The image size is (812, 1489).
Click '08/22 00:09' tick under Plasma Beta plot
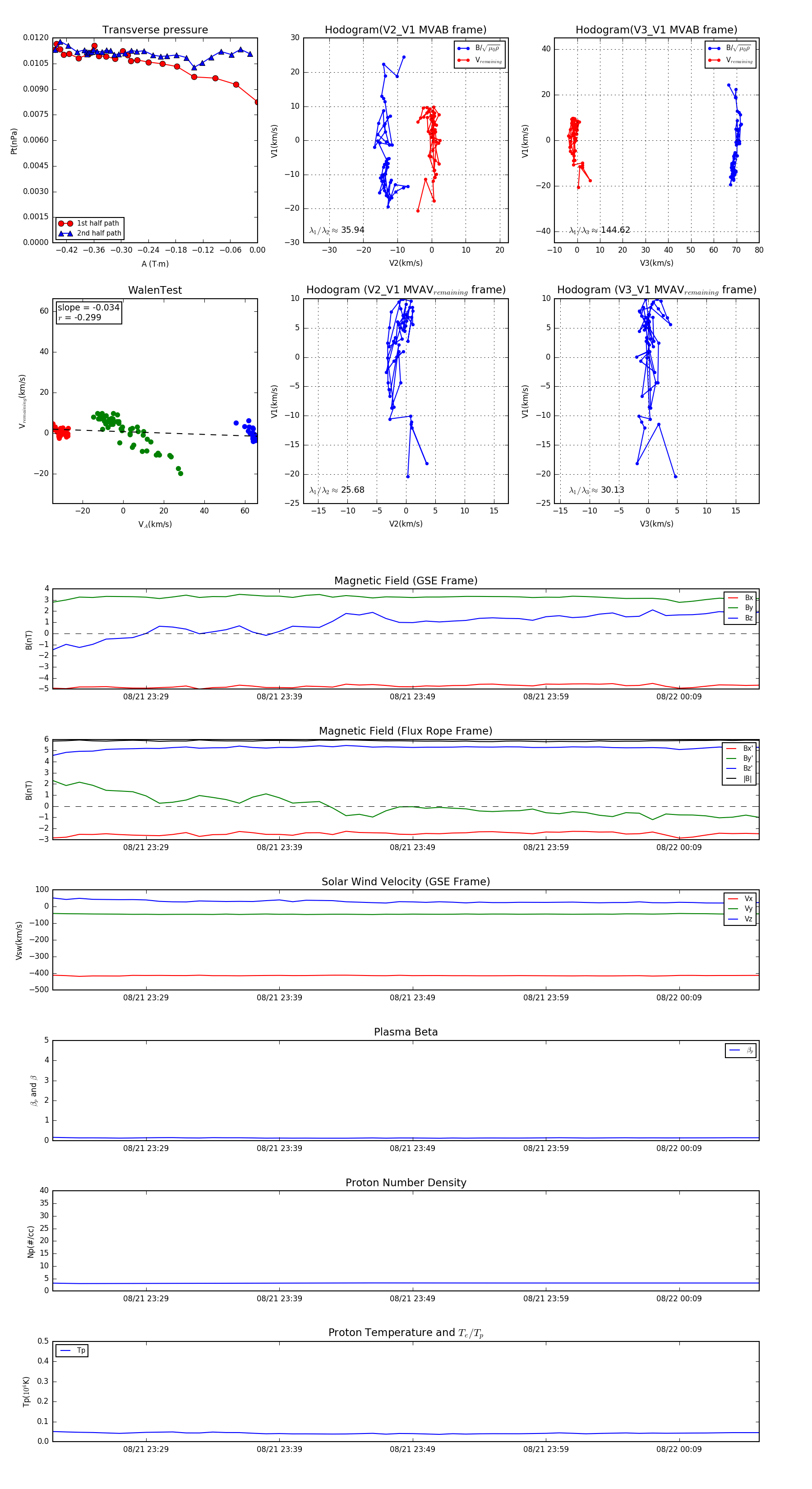pos(678,1148)
